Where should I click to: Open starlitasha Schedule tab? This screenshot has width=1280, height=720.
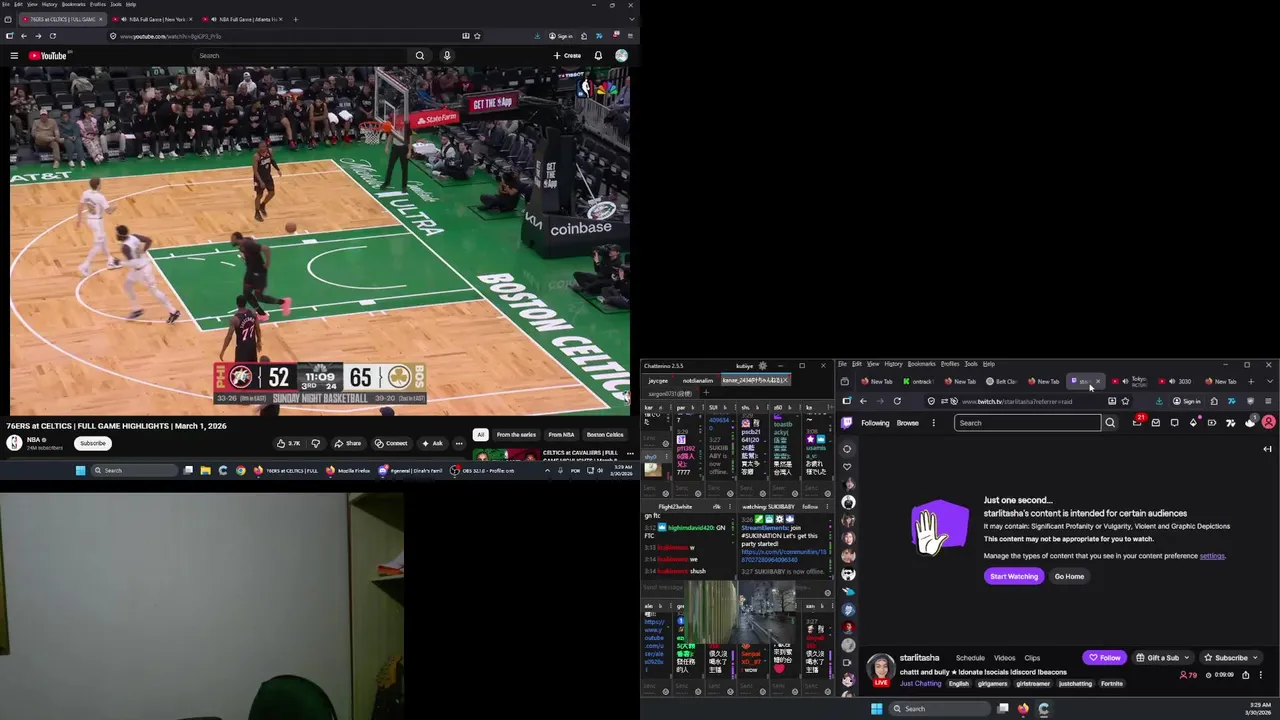point(970,658)
